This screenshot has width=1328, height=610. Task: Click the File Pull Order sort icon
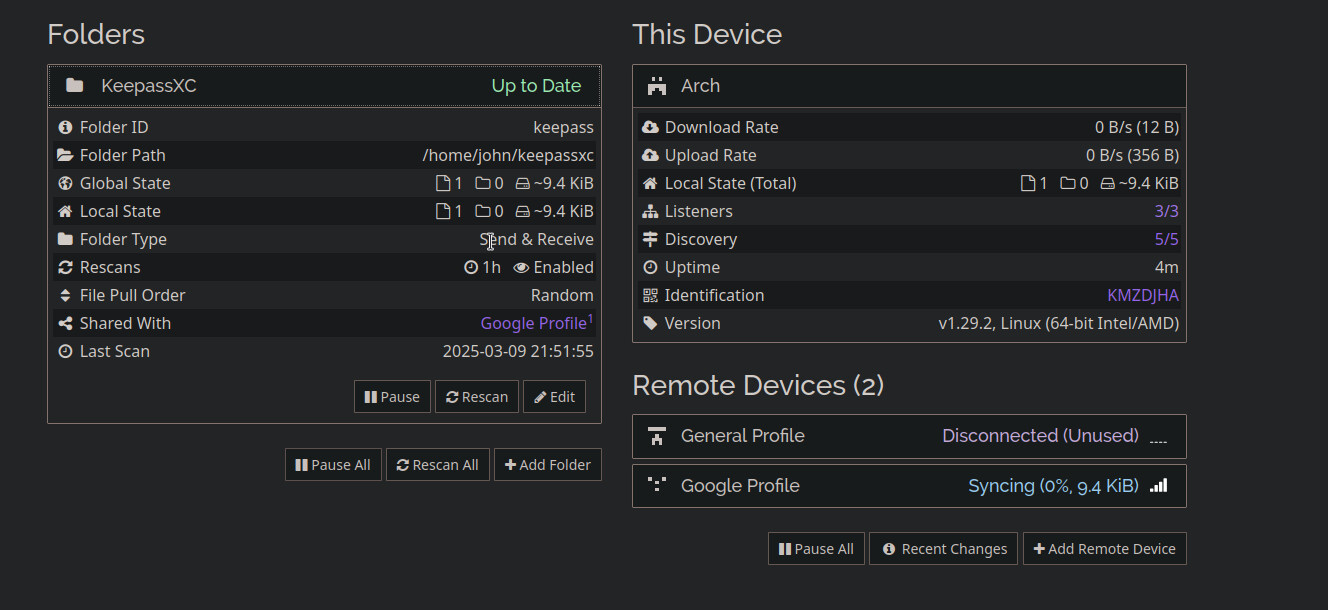pos(65,296)
